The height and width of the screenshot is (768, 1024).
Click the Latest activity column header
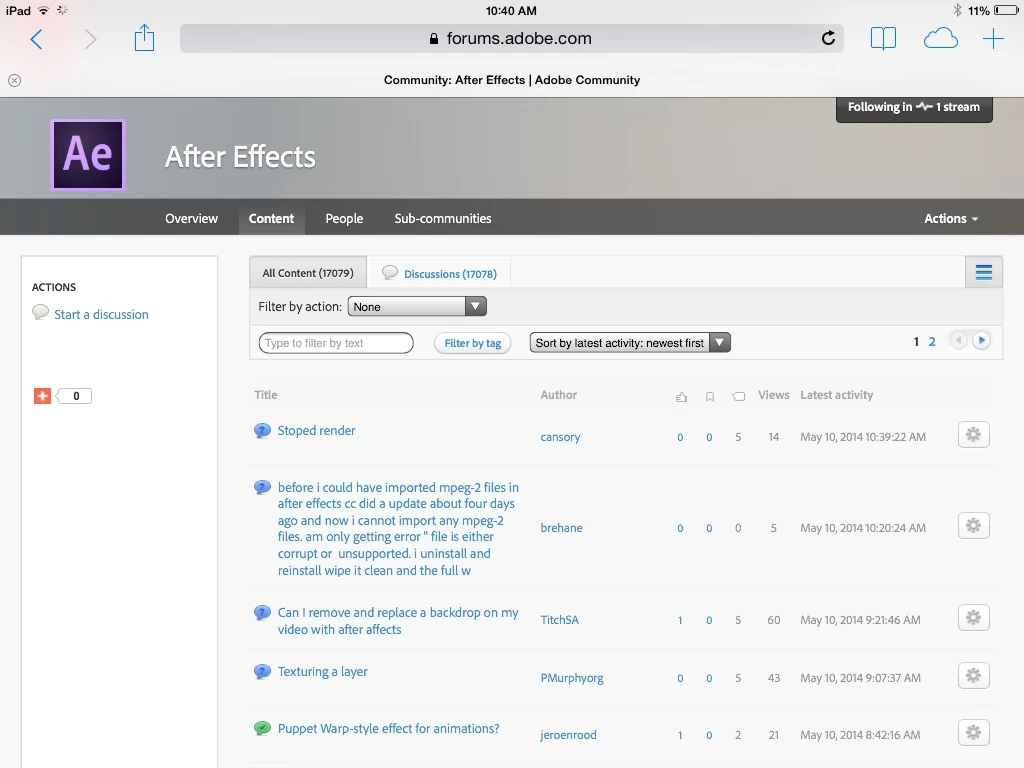[x=837, y=394]
